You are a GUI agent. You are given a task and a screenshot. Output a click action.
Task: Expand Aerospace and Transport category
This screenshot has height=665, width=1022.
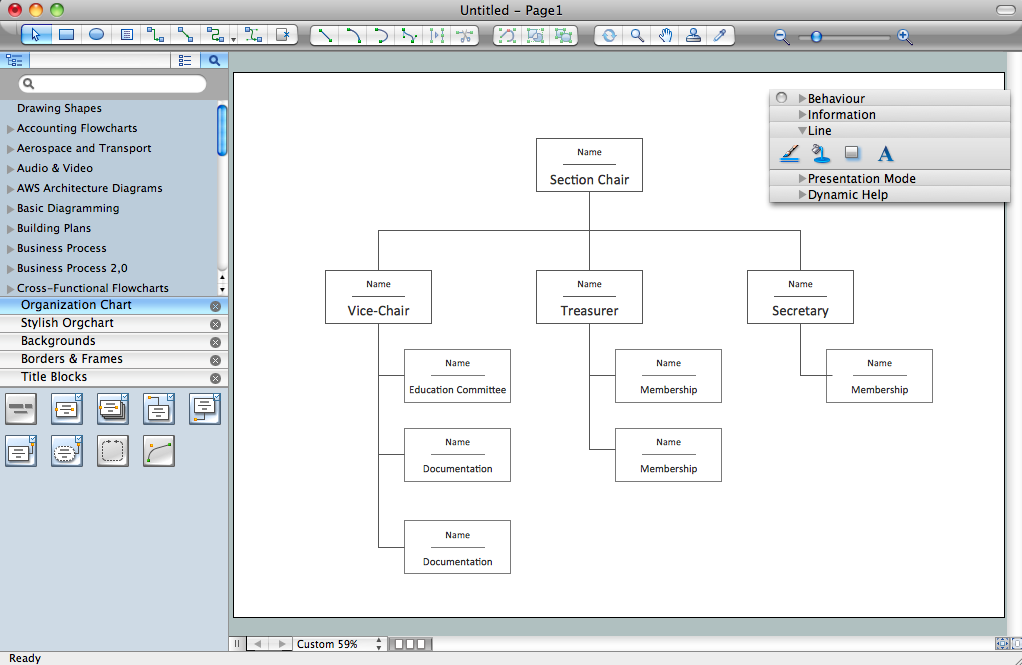(10, 149)
